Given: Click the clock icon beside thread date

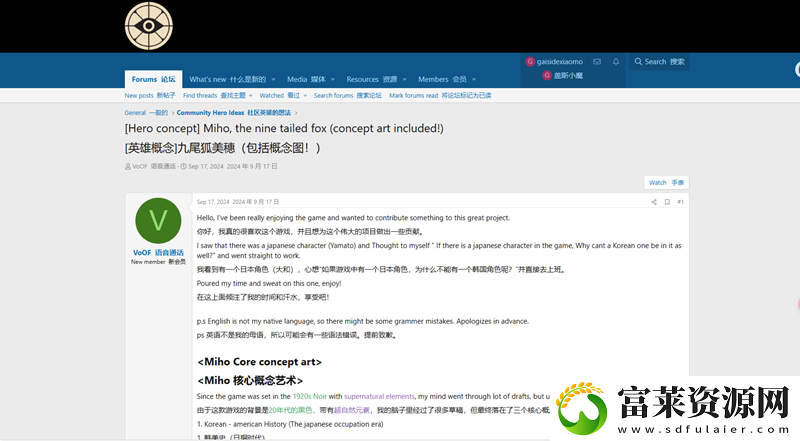Looking at the screenshot, I should (184, 166).
